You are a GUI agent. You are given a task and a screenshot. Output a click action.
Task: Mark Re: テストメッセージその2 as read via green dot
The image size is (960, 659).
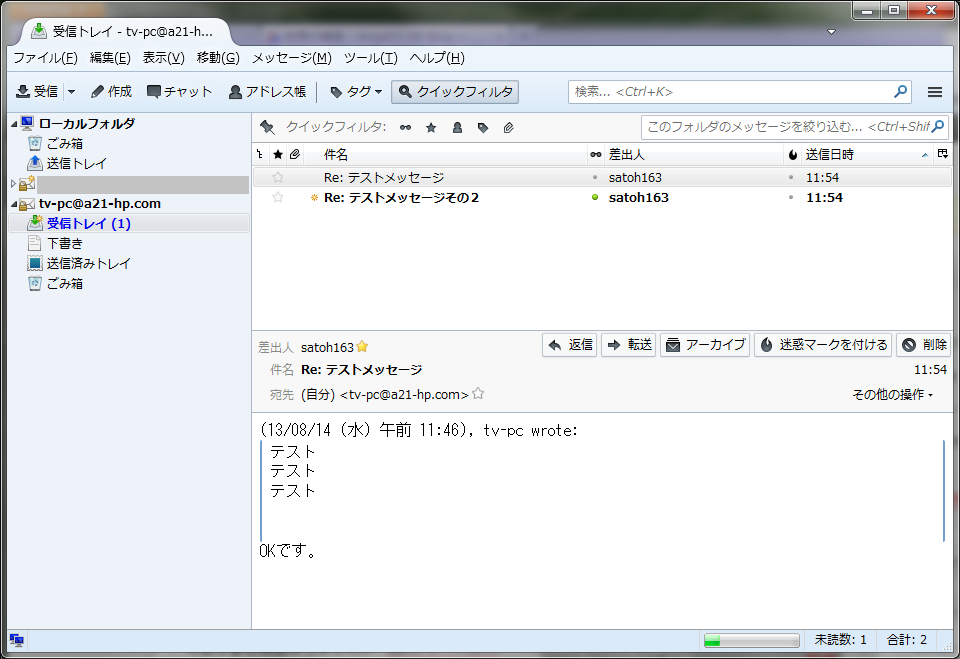click(x=594, y=198)
